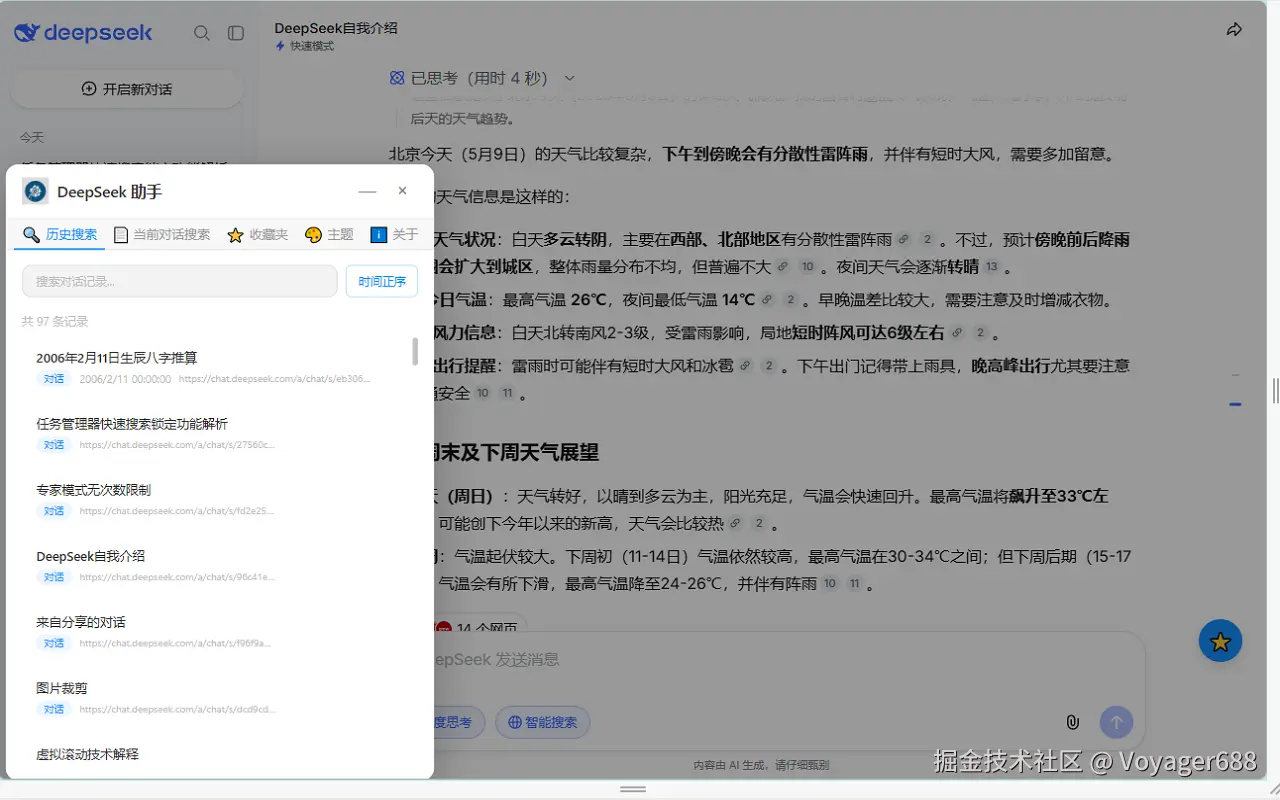Collapse the sidebar with panel icon
The image size is (1280, 800).
pyautogui.click(x=236, y=33)
